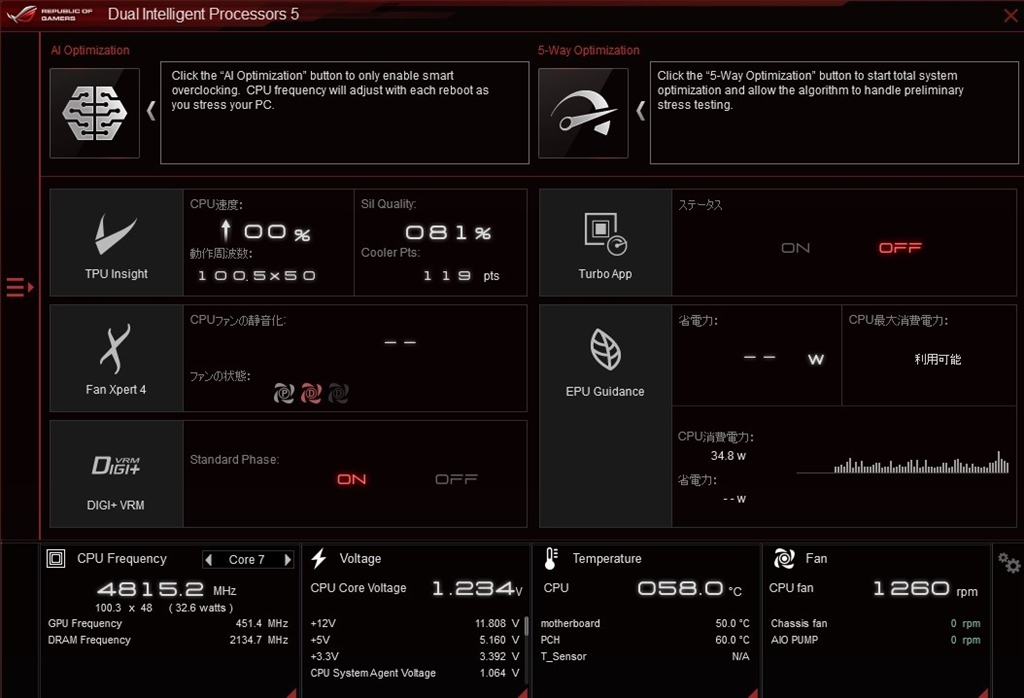Expand CPU Frequency panel corner triangle

pyautogui.click(x=291, y=693)
